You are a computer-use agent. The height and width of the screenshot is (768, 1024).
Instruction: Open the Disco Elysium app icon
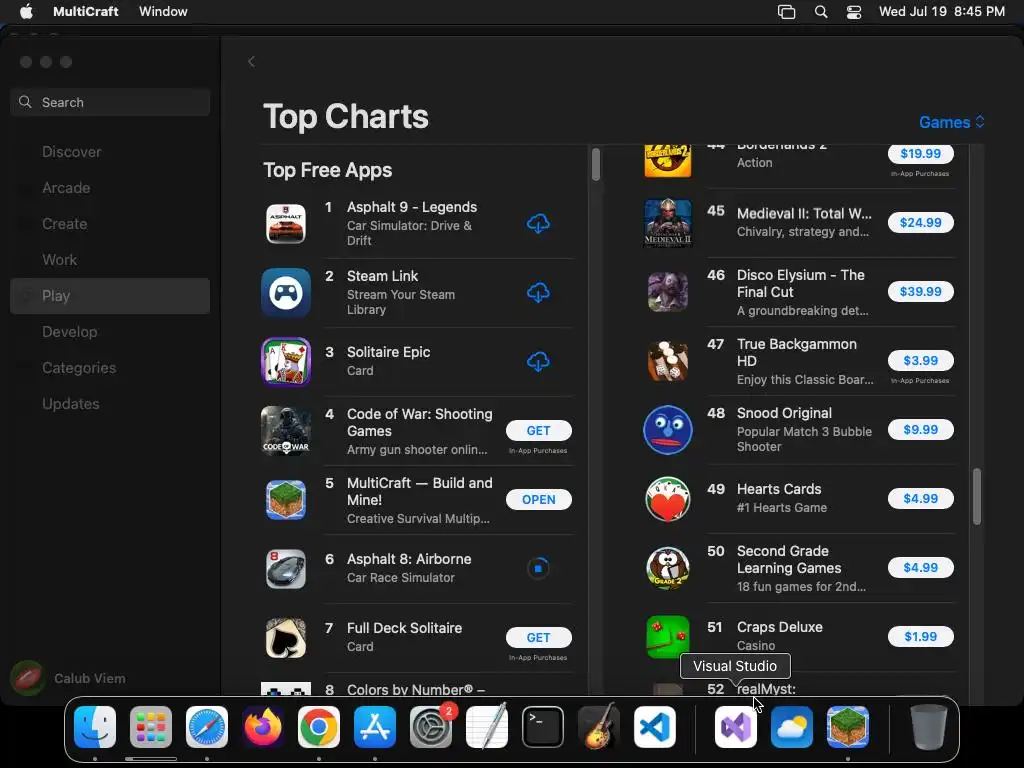click(x=667, y=291)
